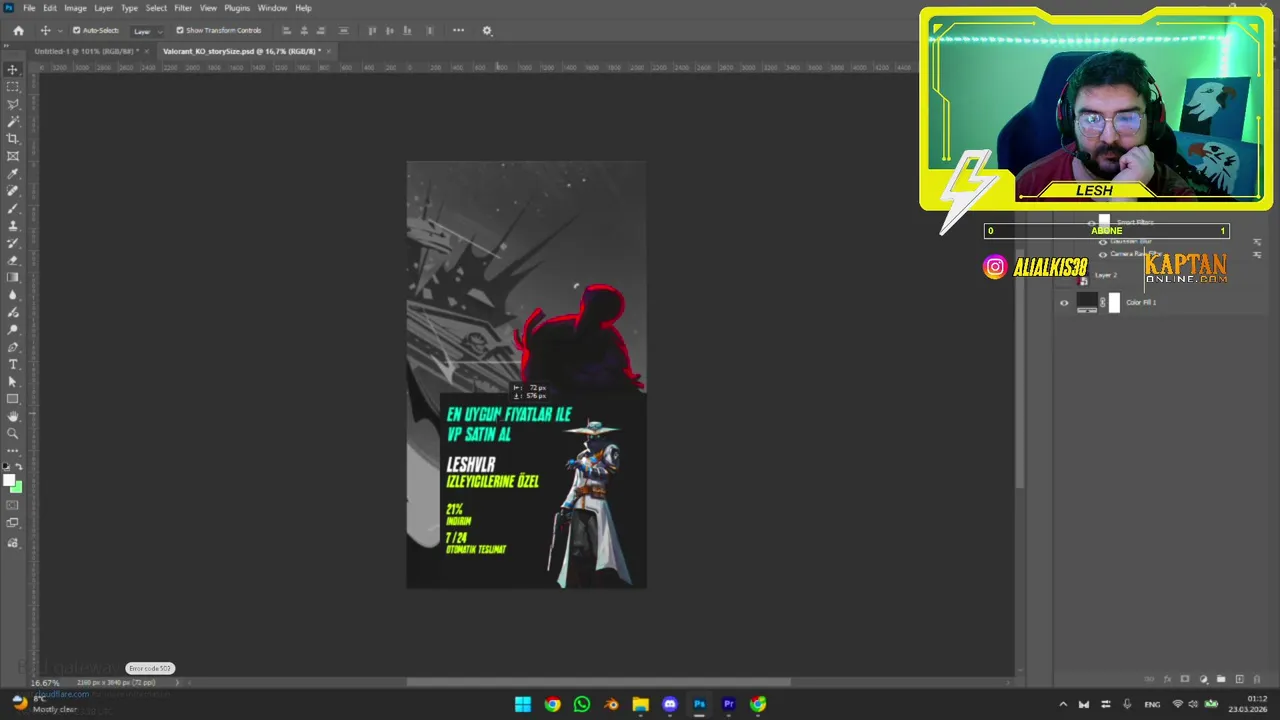This screenshot has height=720, width=1280.
Task: Set the foreground color swatch
Action: pyautogui.click(x=9, y=481)
